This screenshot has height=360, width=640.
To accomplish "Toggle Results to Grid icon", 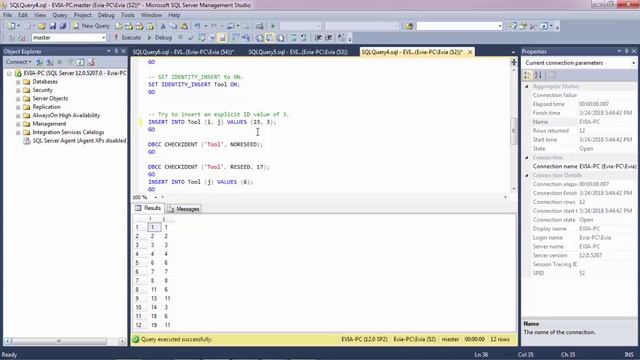I will click(270, 38).
